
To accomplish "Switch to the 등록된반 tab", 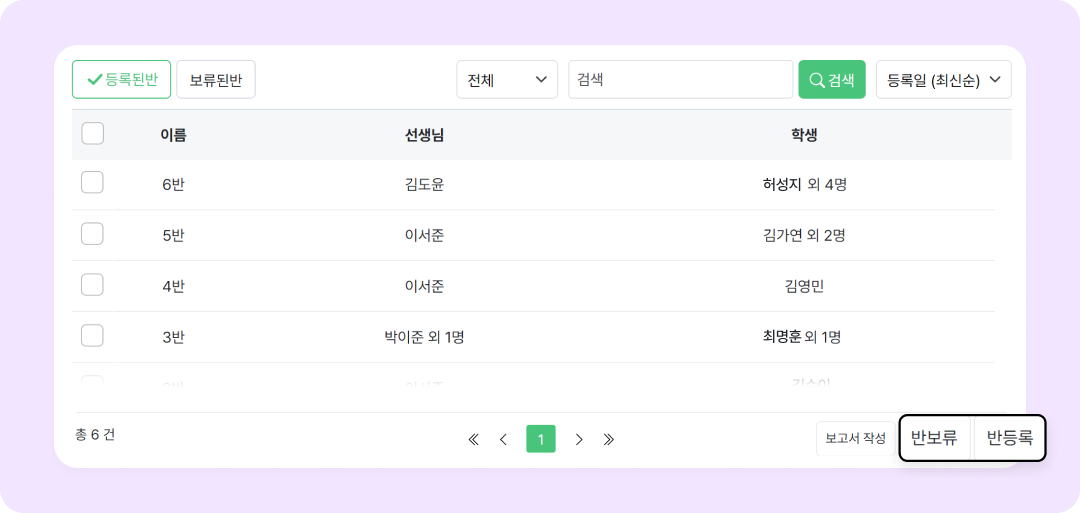I will [x=121, y=80].
